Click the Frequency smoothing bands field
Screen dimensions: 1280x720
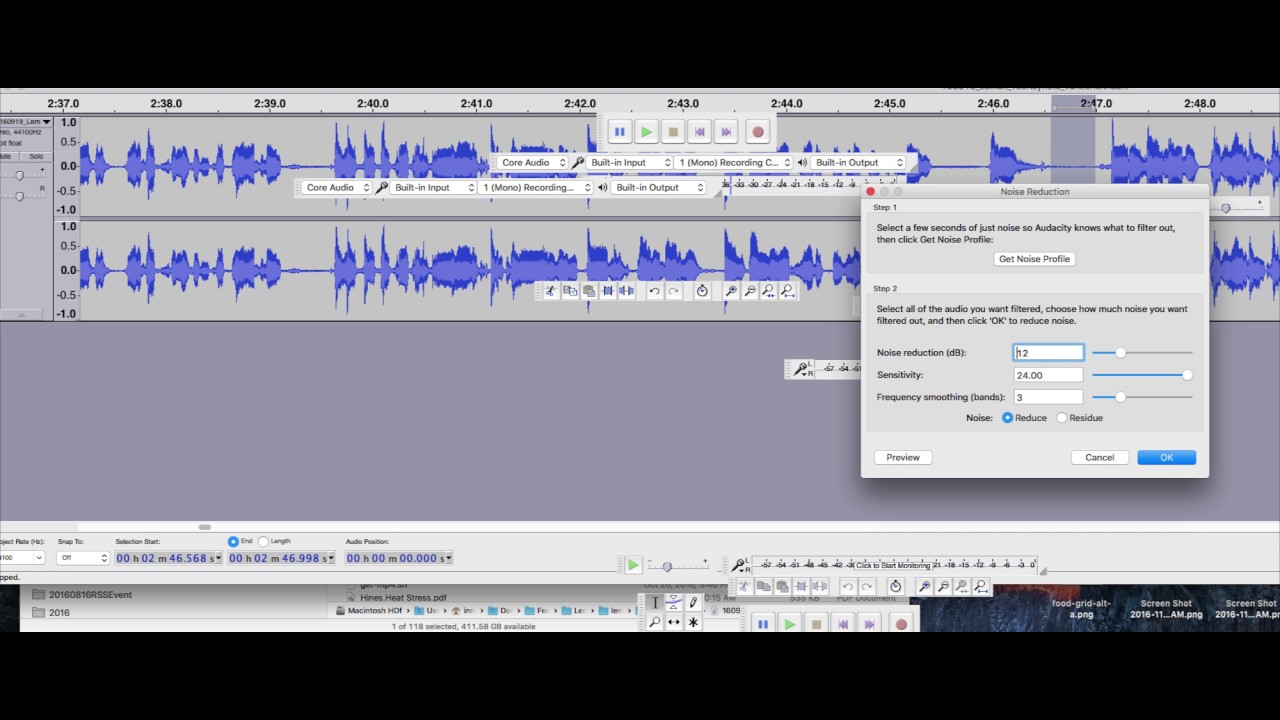pyautogui.click(x=1048, y=397)
